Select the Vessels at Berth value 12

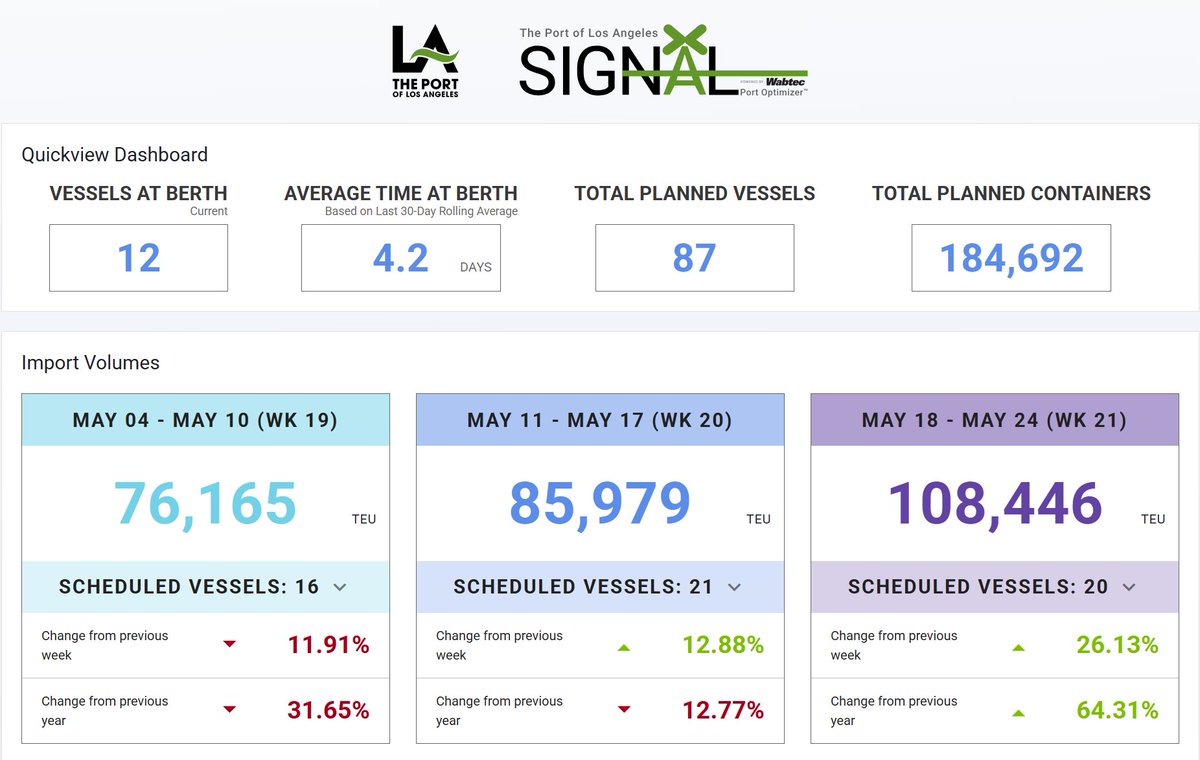139,258
